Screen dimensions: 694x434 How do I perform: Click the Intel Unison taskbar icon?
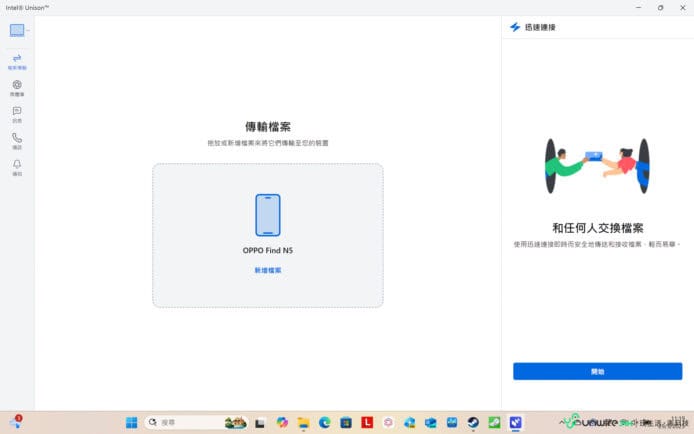(x=516, y=422)
